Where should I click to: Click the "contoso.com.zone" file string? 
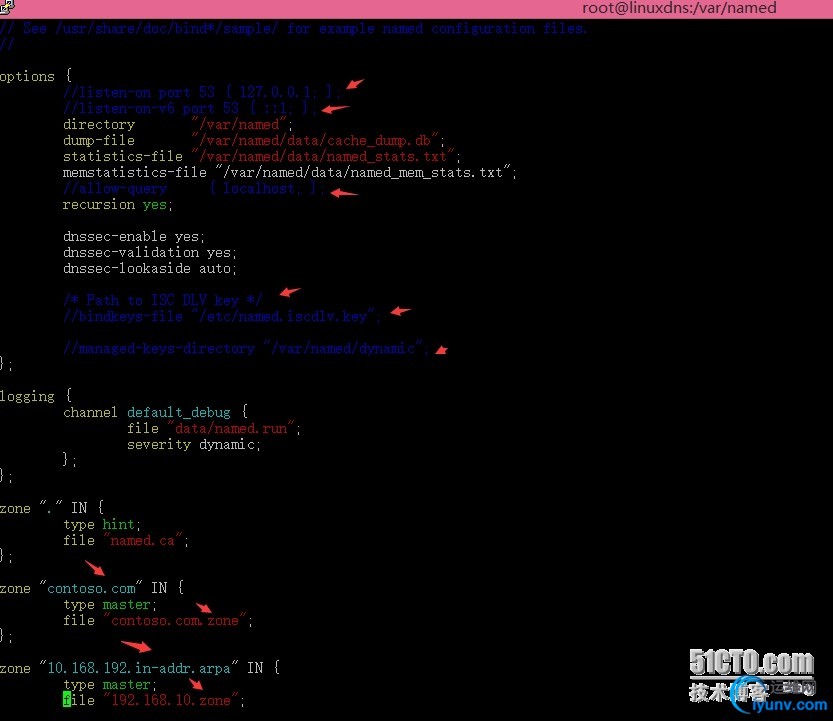pos(175,621)
